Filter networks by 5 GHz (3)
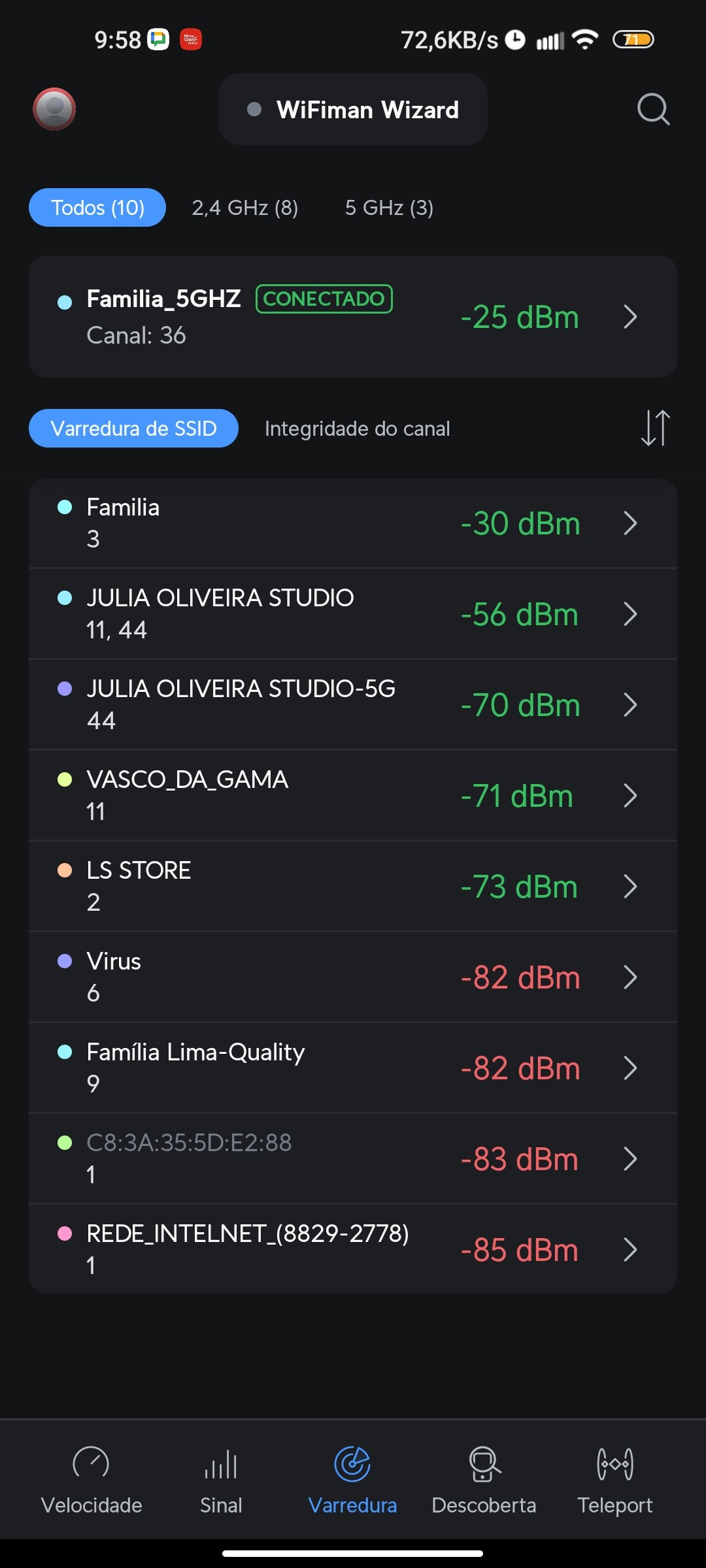 coord(389,208)
